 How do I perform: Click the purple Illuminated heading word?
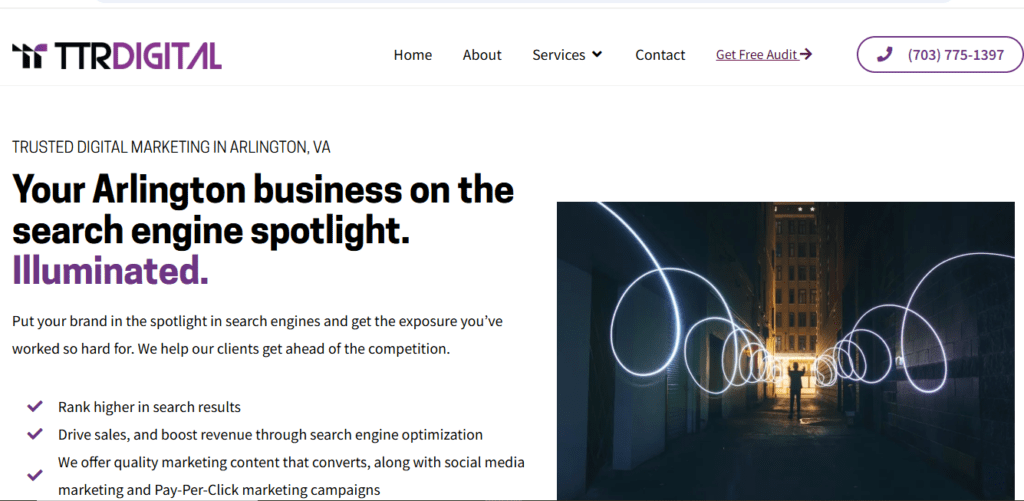pyautogui.click(x=110, y=270)
